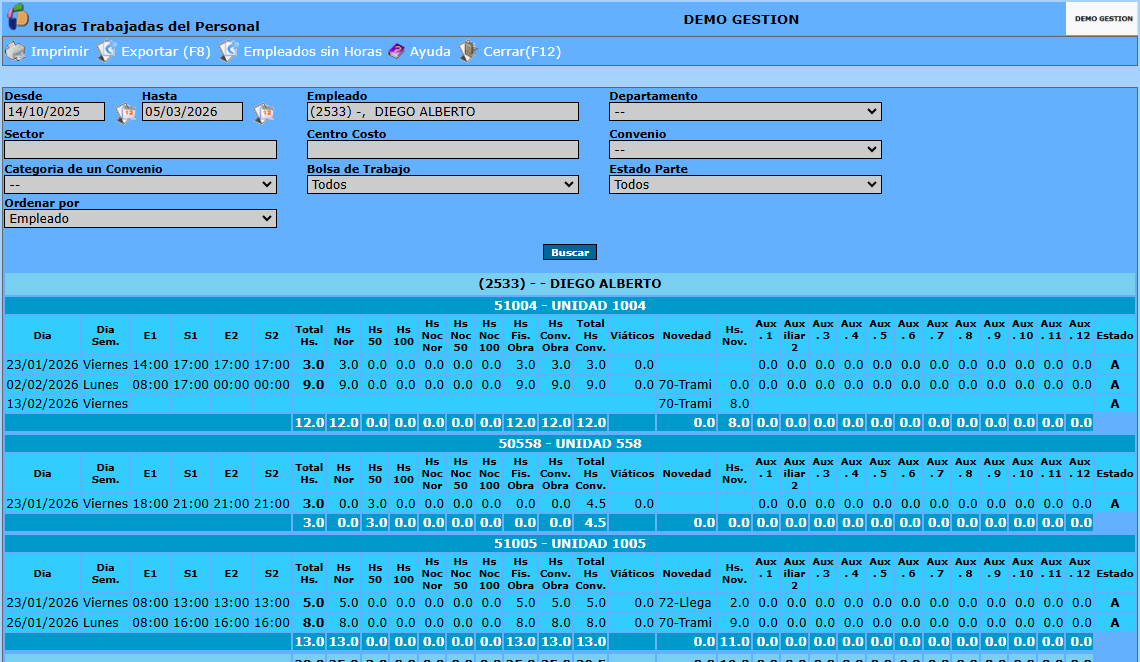The width and height of the screenshot is (1140, 662).
Task: Open the Bolsa de Trabajo dropdown
Action: pos(443,185)
